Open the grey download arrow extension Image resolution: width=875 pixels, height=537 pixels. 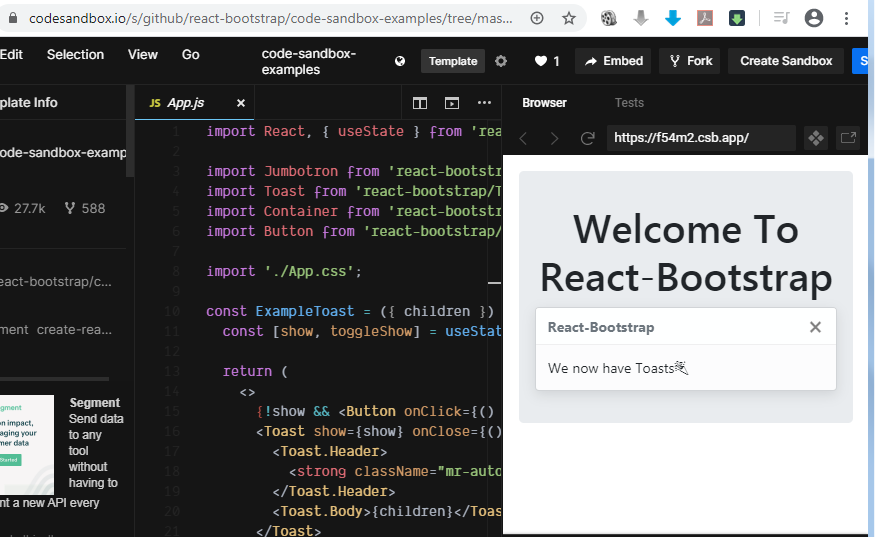(x=641, y=18)
